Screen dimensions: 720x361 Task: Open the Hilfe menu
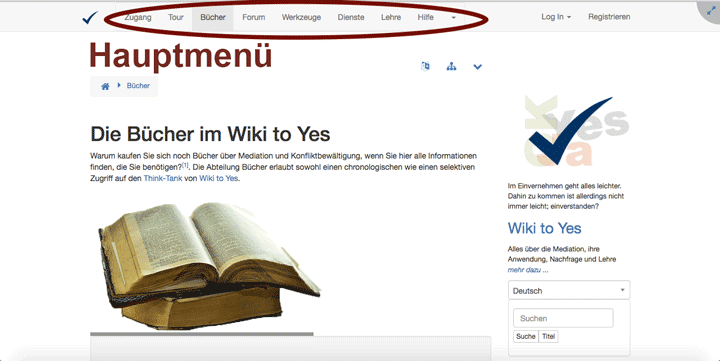point(425,17)
